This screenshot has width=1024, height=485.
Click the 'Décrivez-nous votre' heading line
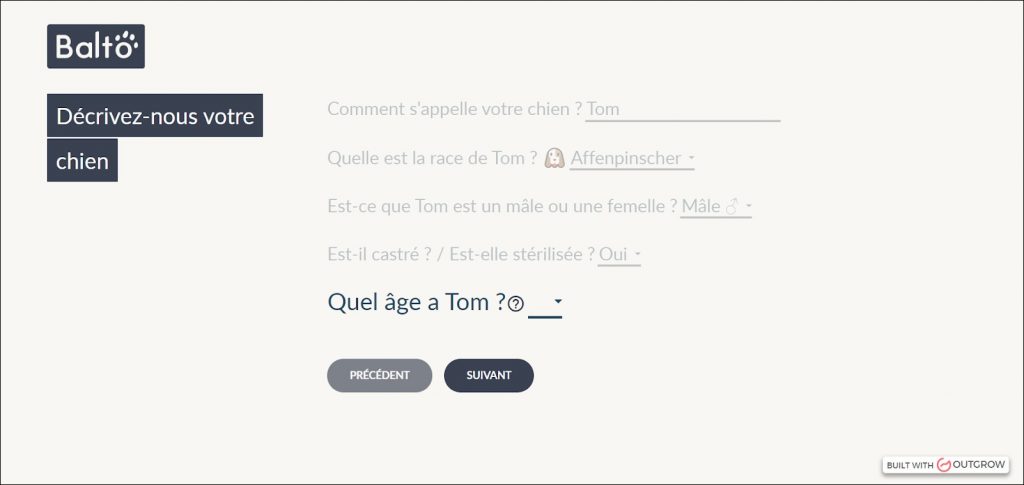155,116
